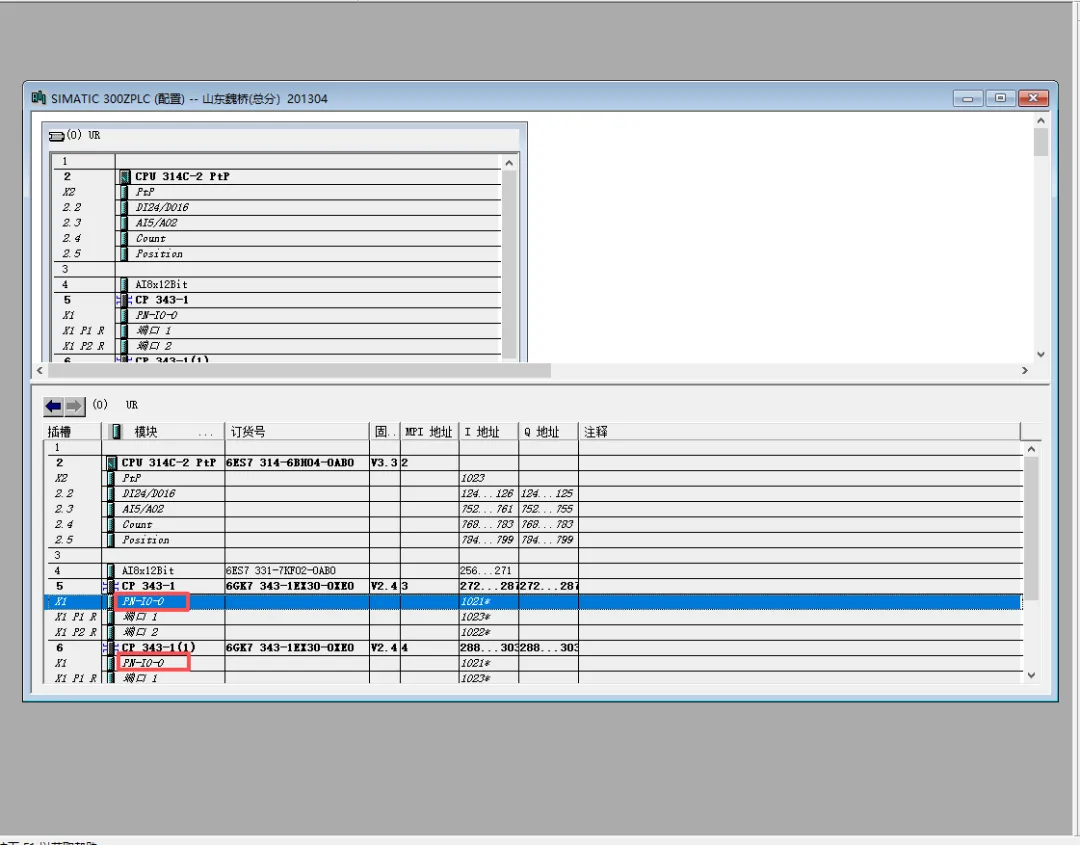
Task: Click the CPU 314C-2 PtP icon in upper rack view
Action: pos(125,176)
